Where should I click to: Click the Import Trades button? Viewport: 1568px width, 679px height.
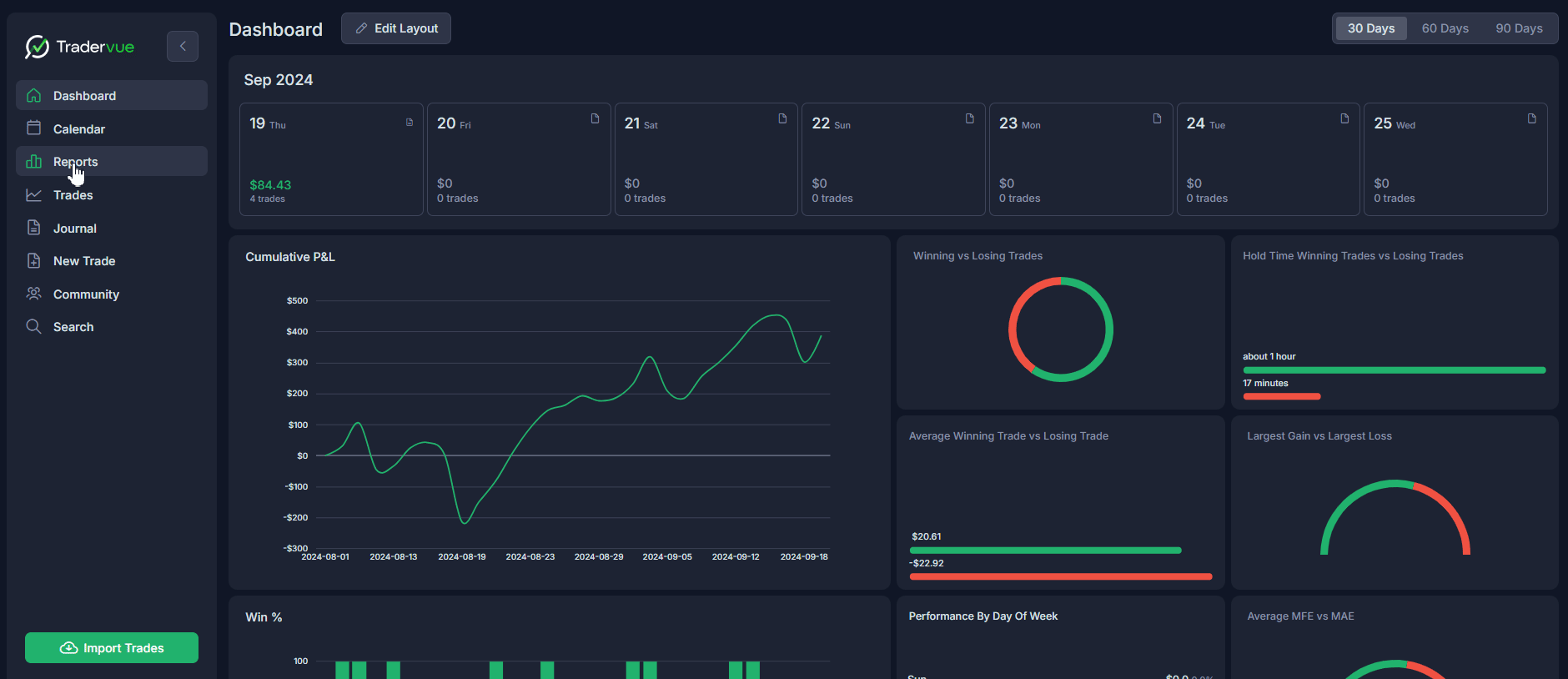[x=112, y=647]
